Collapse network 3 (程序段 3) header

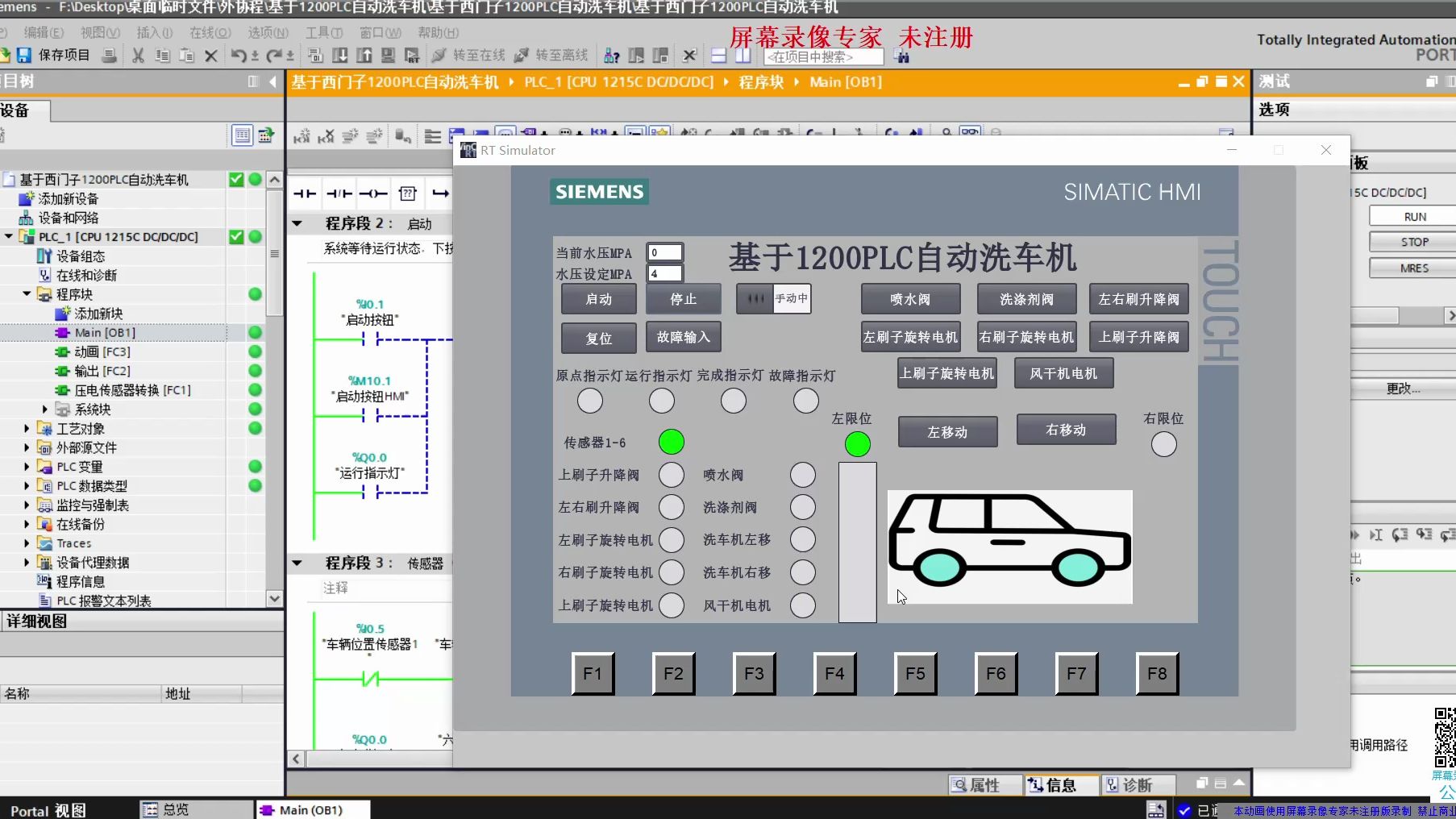pos(297,563)
